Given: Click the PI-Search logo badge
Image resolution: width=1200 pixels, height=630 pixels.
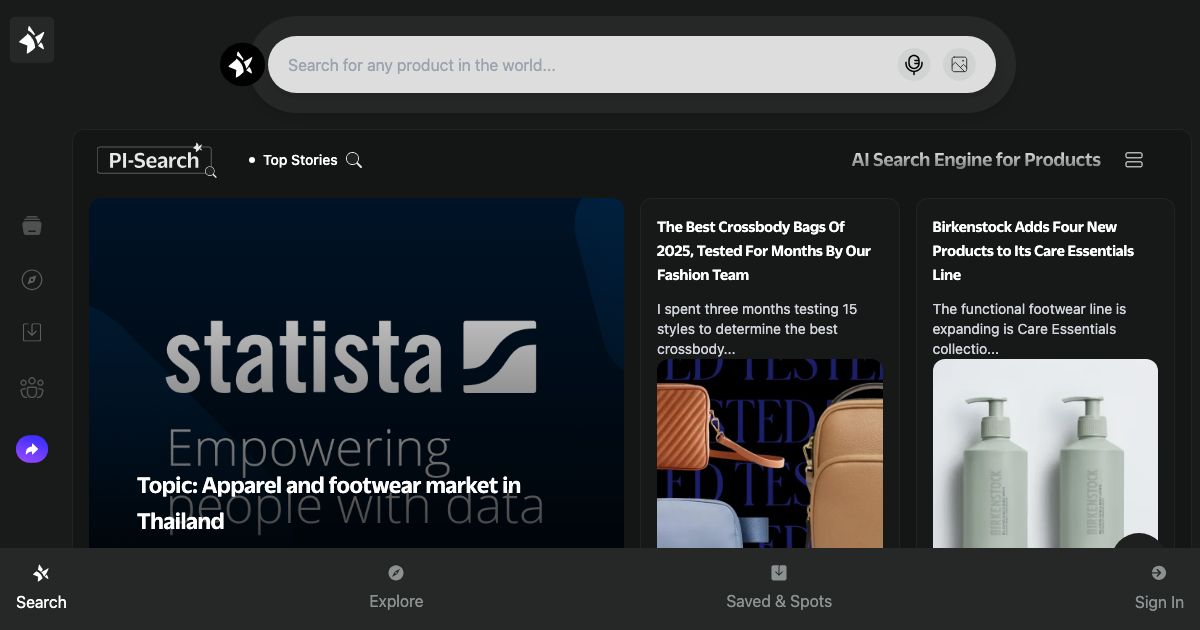Looking at the screenshot, I should pyautogui.click(x=157, y=160).
